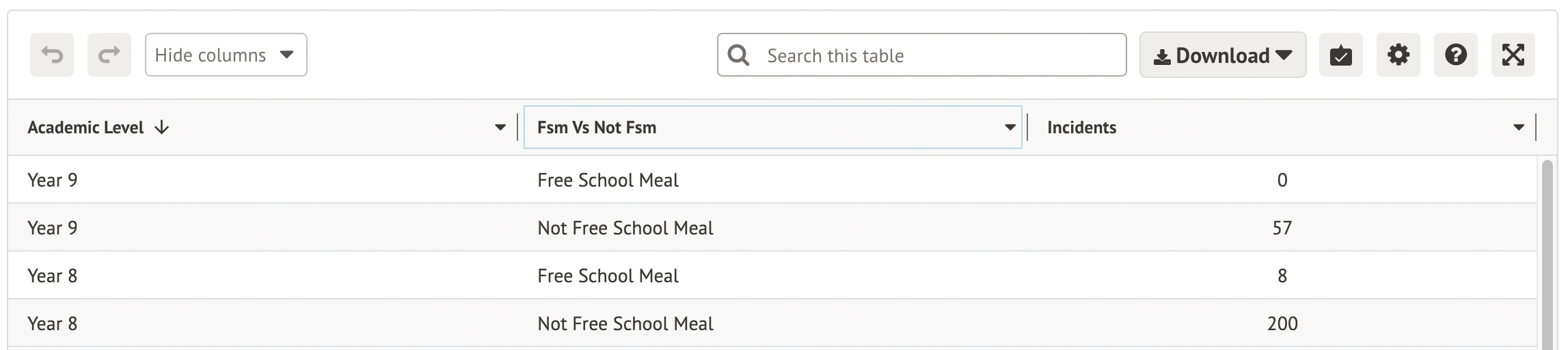Select the Fsm Vs Not Fsm header
The width and height of the screenshot is (1568, 350).
[597, 128]
